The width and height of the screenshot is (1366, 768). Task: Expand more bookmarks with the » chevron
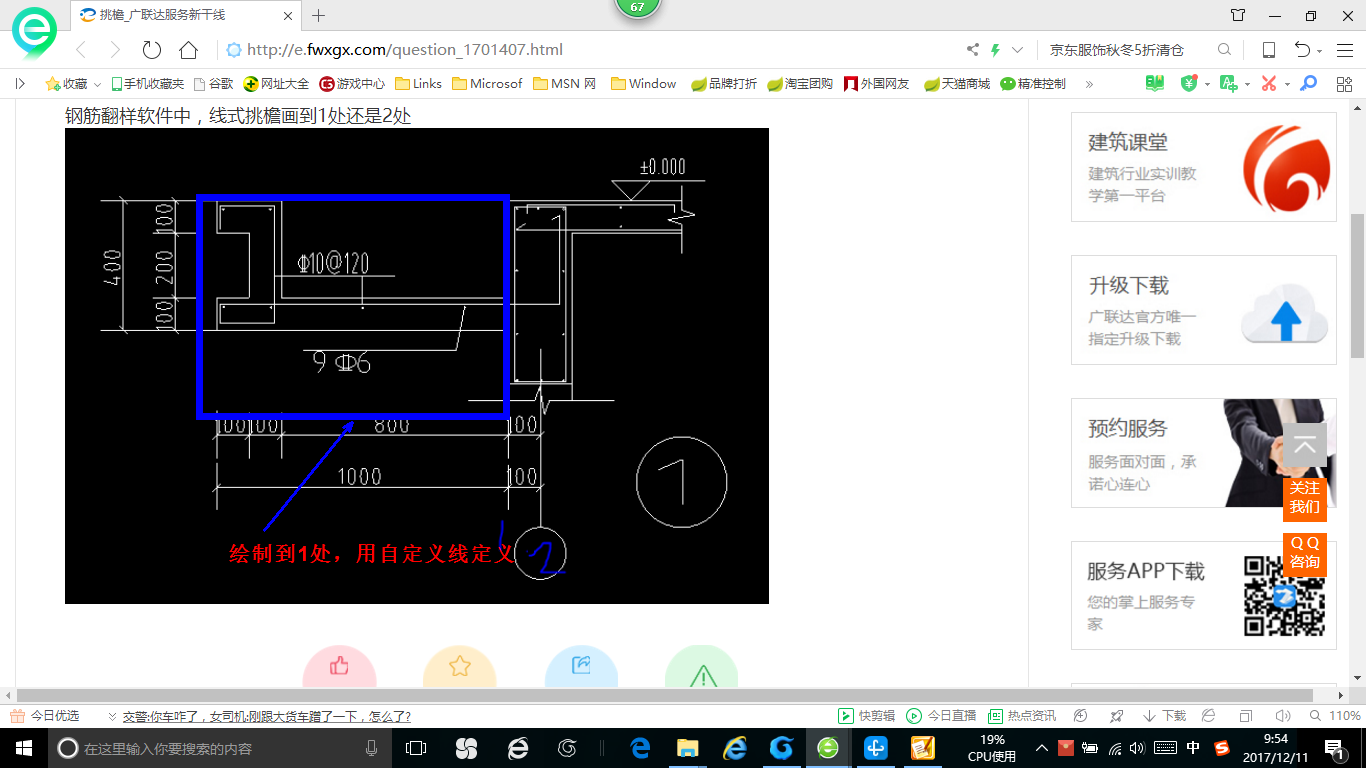[1089, 84]
